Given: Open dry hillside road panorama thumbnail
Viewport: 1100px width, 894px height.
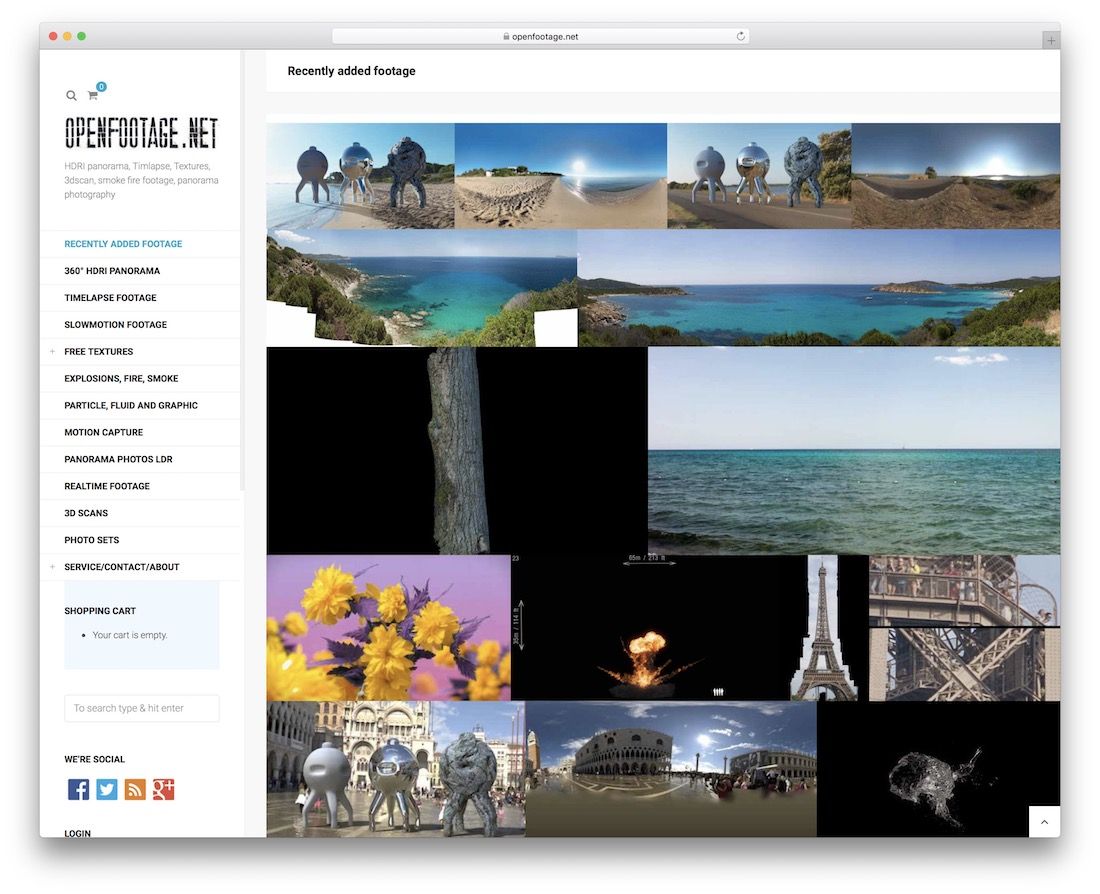Looking at the screenshot, I should [x=955, y=176].
